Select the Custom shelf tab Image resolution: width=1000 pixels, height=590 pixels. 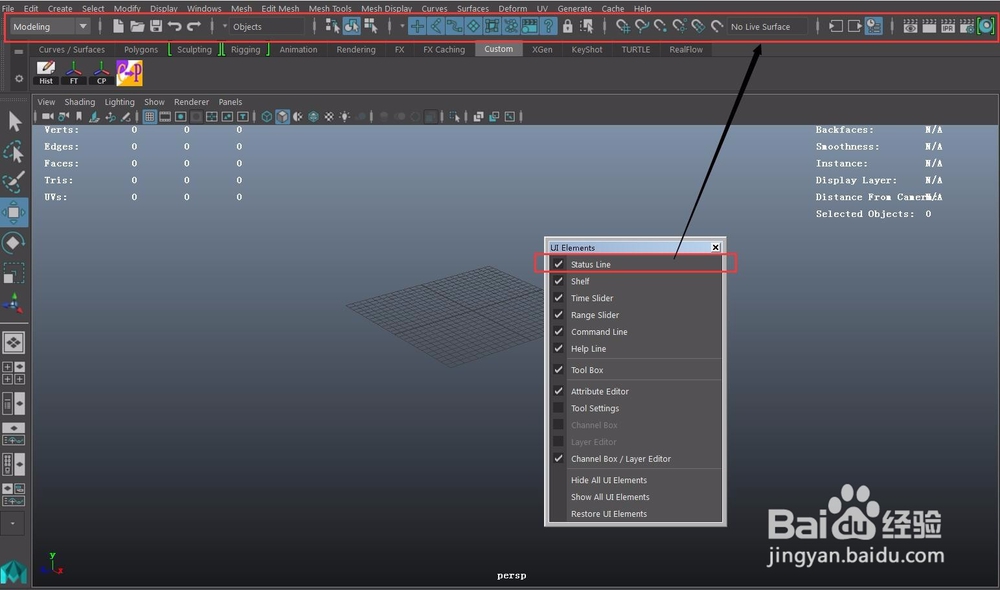(x=498, y=49)
